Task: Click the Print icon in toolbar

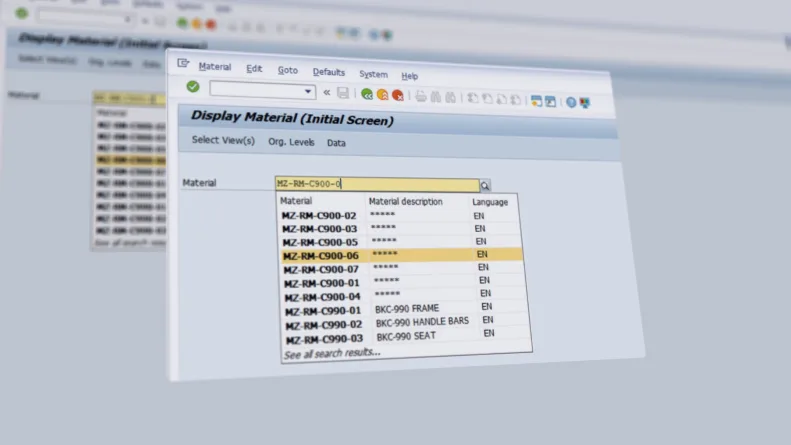Action: pyautogui.click(x=421, y=97)
